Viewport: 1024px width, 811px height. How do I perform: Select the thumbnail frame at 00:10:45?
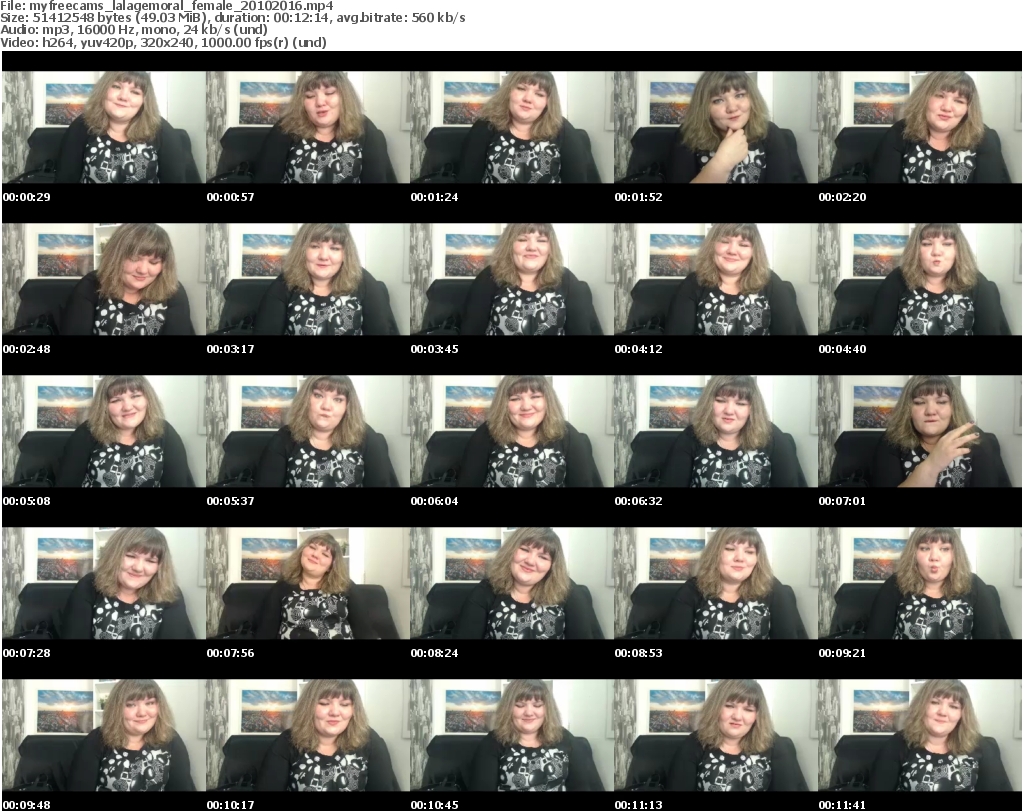click(x=511, y=736)
